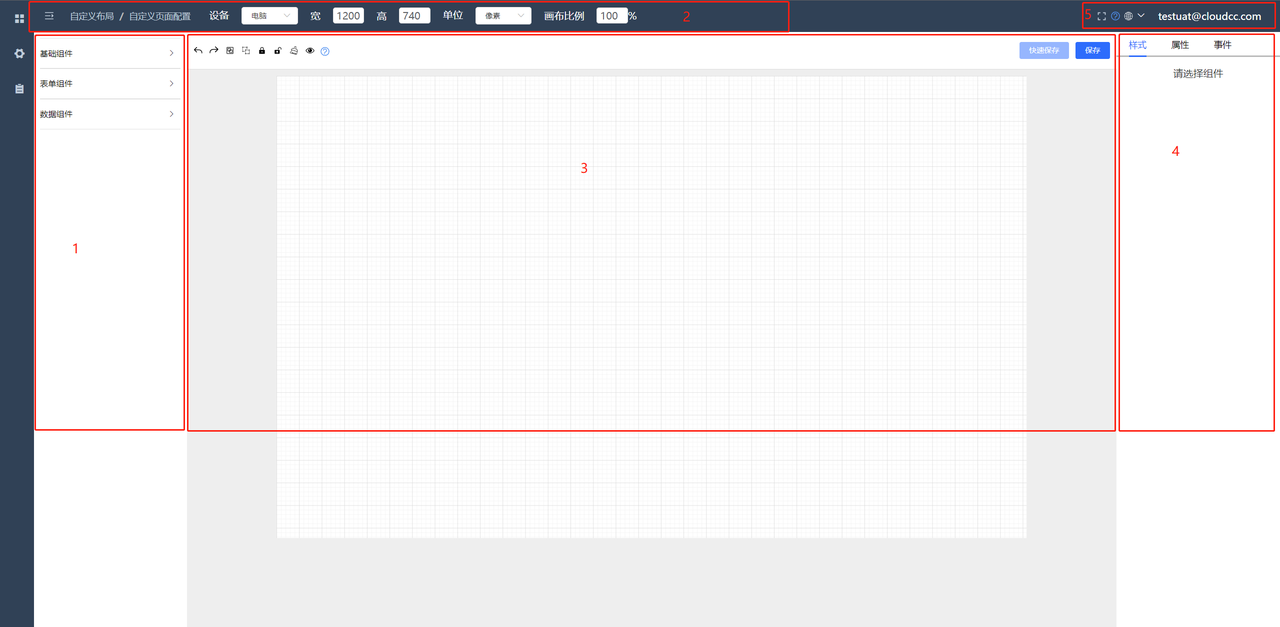This screenshot has width=1280, height=627.
Task: Open the 设备 device dropdown
Action: [269, 16]
